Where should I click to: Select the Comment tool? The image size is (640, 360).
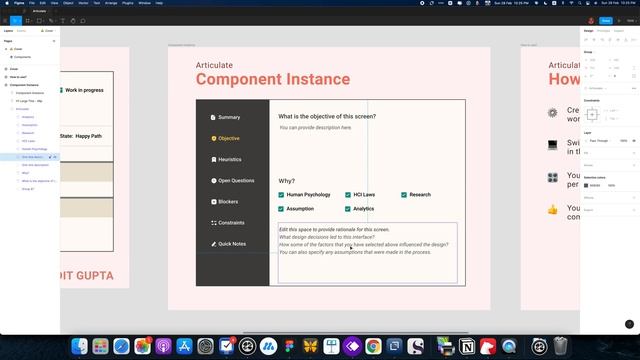(83, 21)
